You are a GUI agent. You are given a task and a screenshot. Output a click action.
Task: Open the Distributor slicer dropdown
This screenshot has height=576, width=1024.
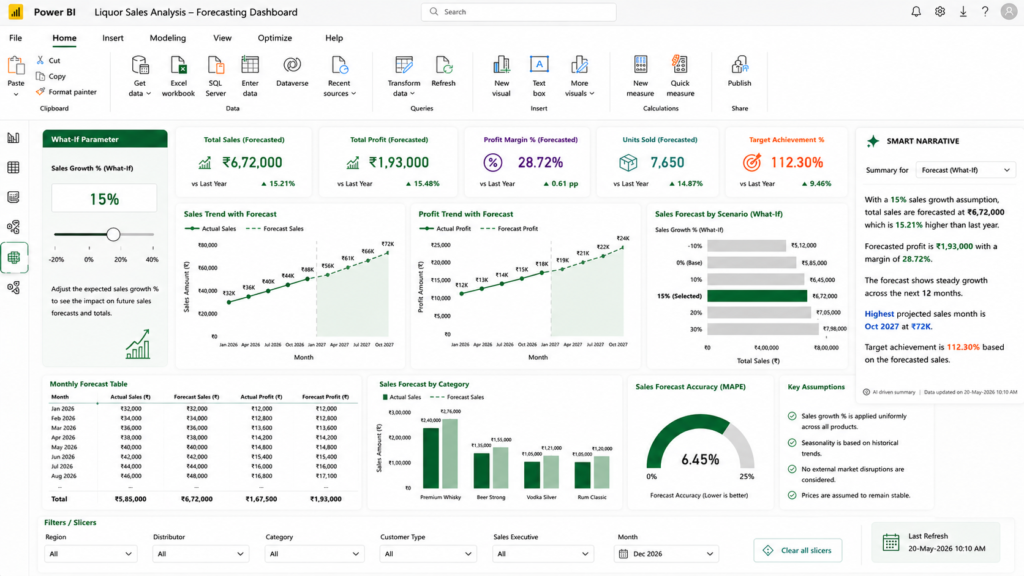(200, 554)
